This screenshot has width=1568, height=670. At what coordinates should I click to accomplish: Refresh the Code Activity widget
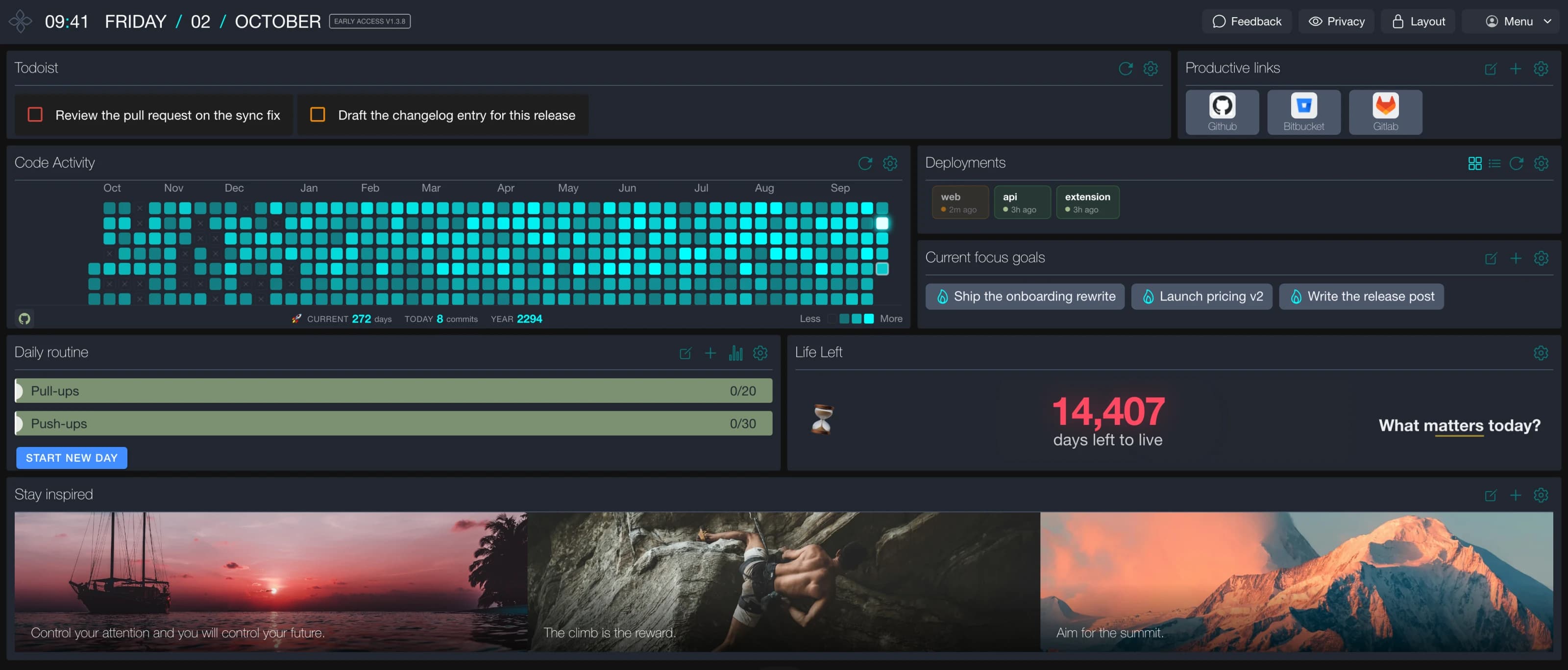coord(865,163)
